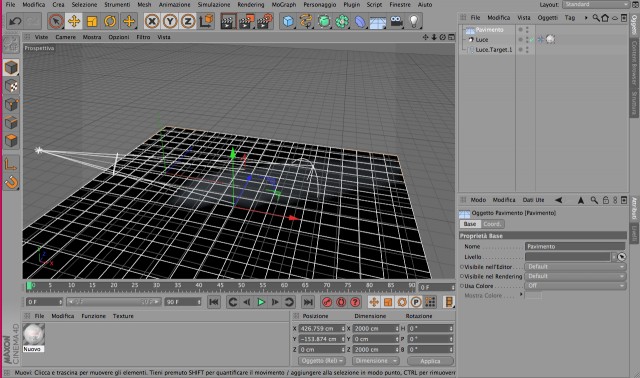Toggle the Y axis lock

click(x=170, y=21)
